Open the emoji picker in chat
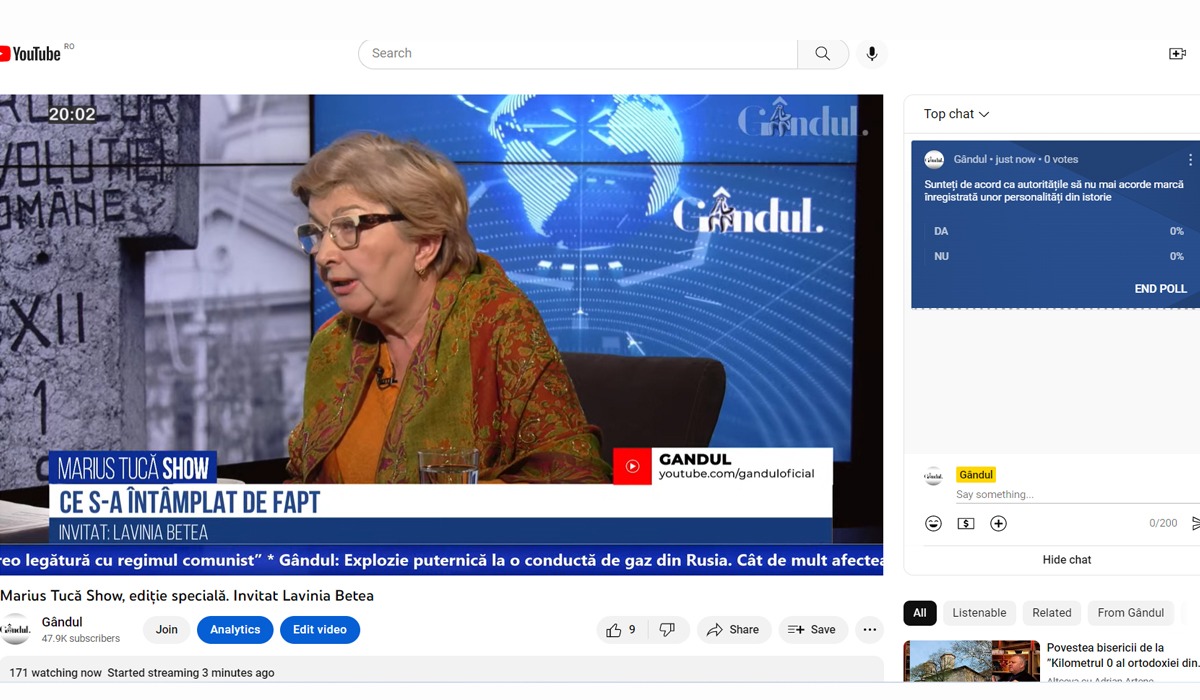This screenshot has height=700, width=1200. [x=933, y=524]
